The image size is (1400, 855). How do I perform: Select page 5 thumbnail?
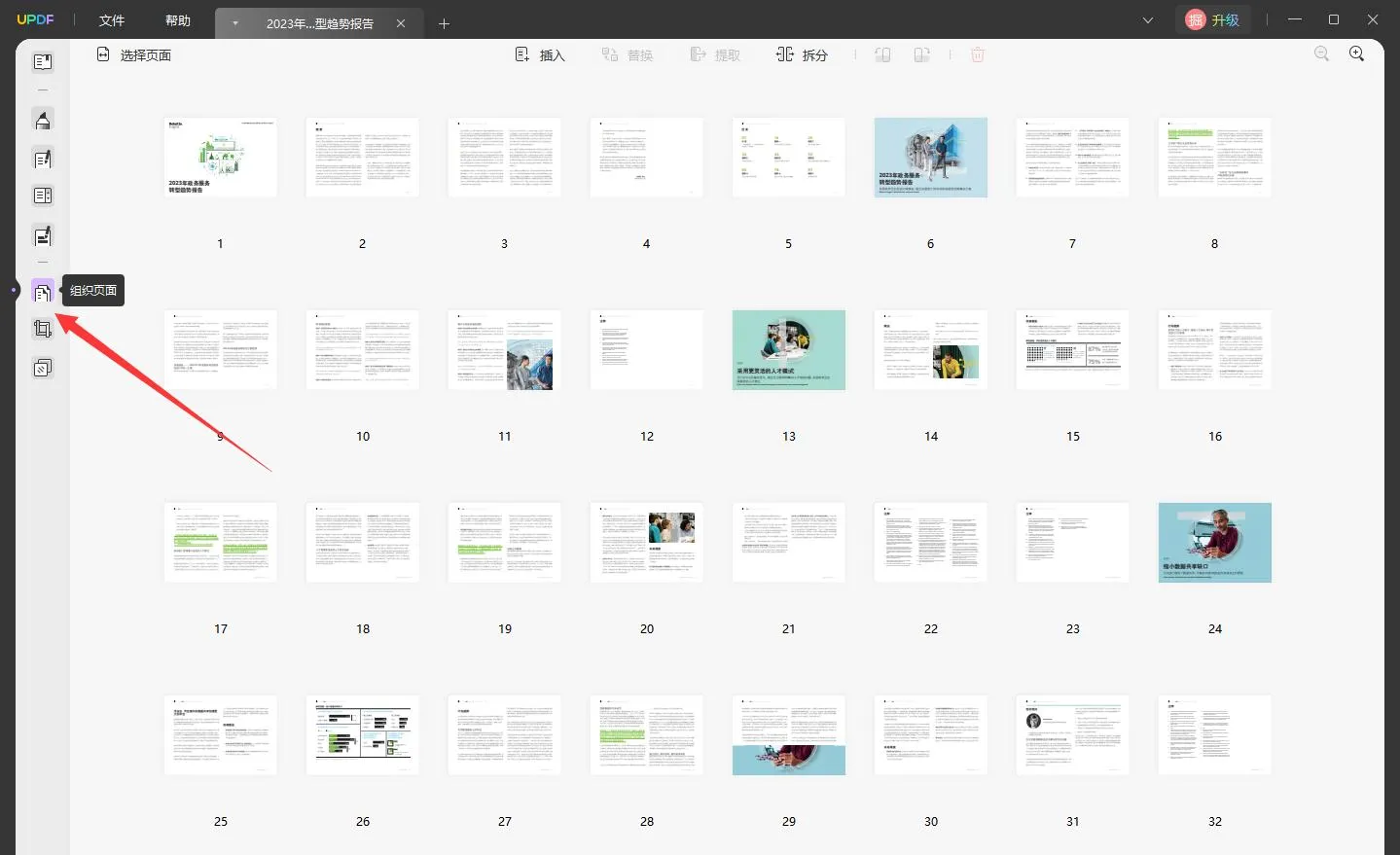[x=789, y=158]
